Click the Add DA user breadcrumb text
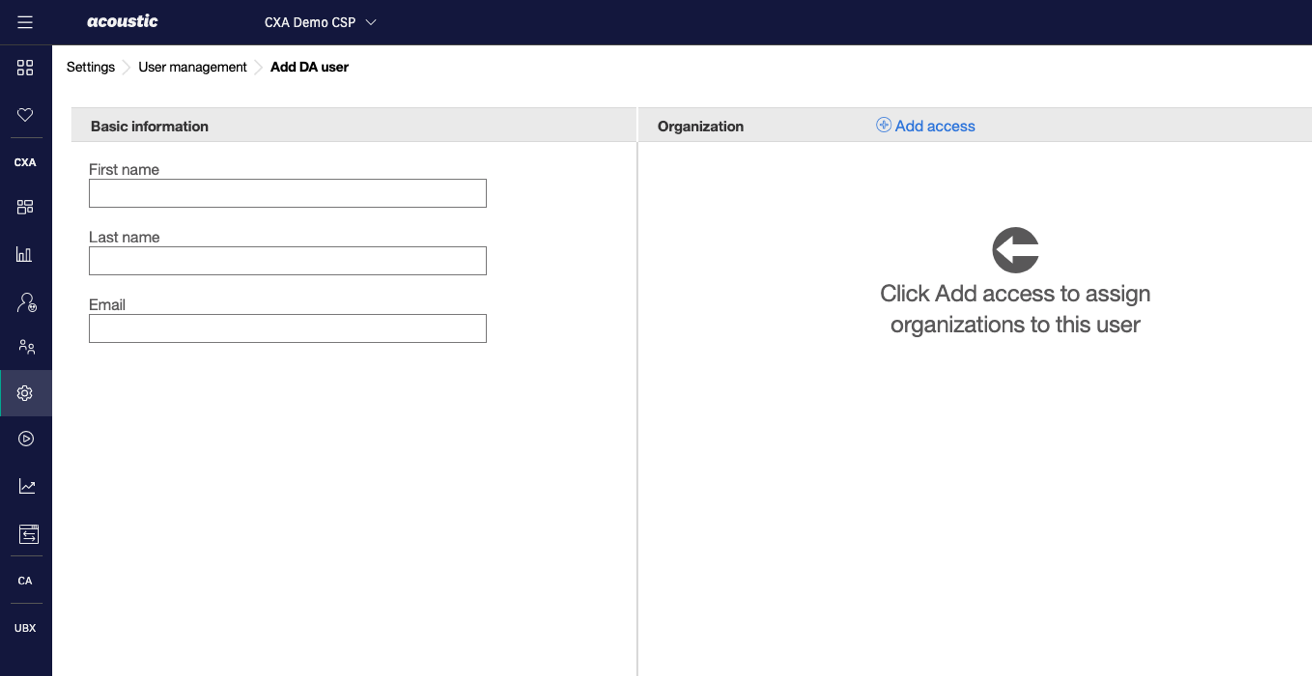The height and width of the screenshot is (676, 1312). [x=309, y=67]
